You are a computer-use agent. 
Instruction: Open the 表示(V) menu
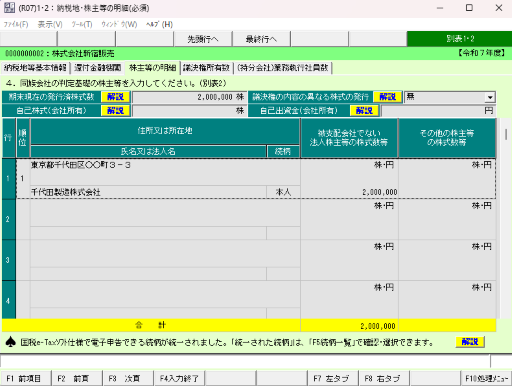coord(50,24)
